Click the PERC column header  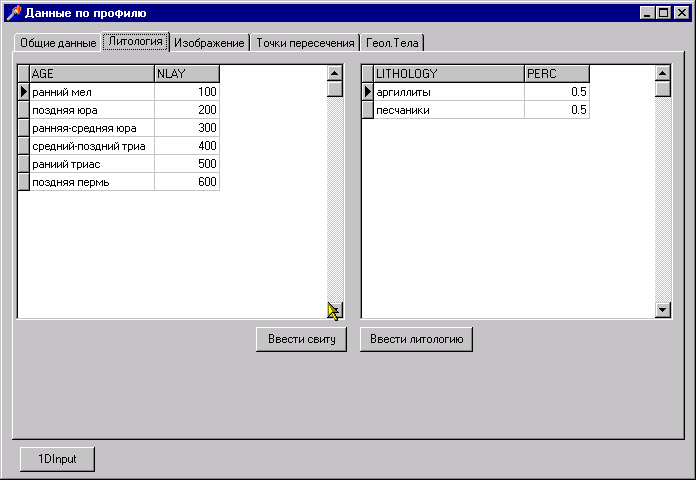click(556, 74)
